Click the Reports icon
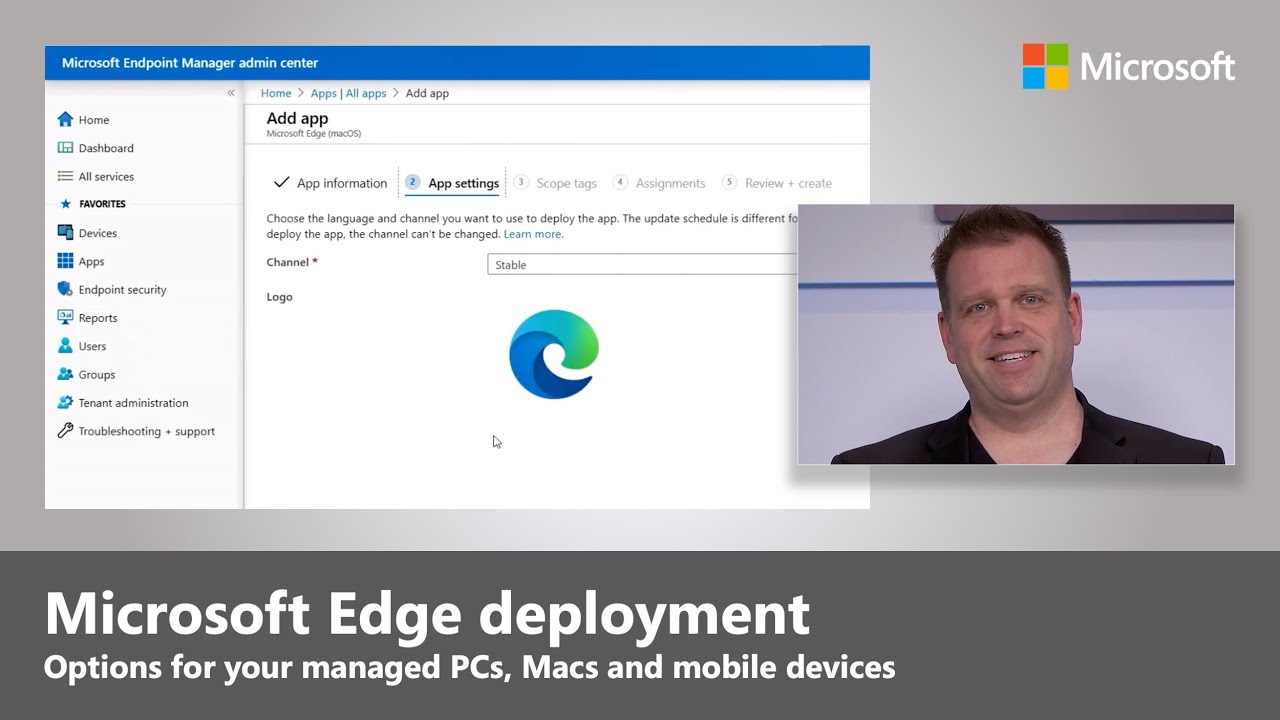This screenshot has width=1280, height=720. [65, 317]
